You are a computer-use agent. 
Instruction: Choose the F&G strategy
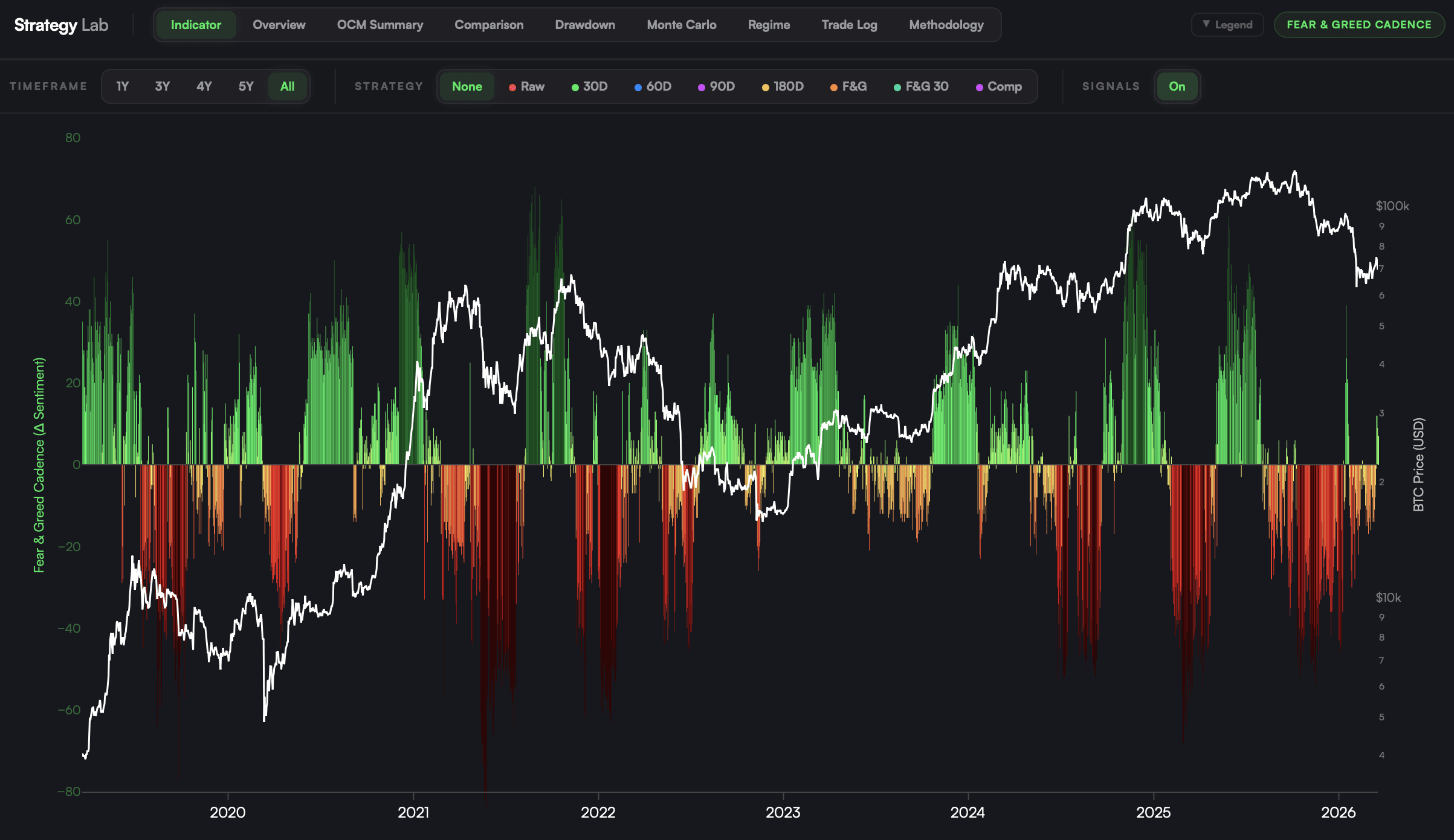click(x=848, y=86)
